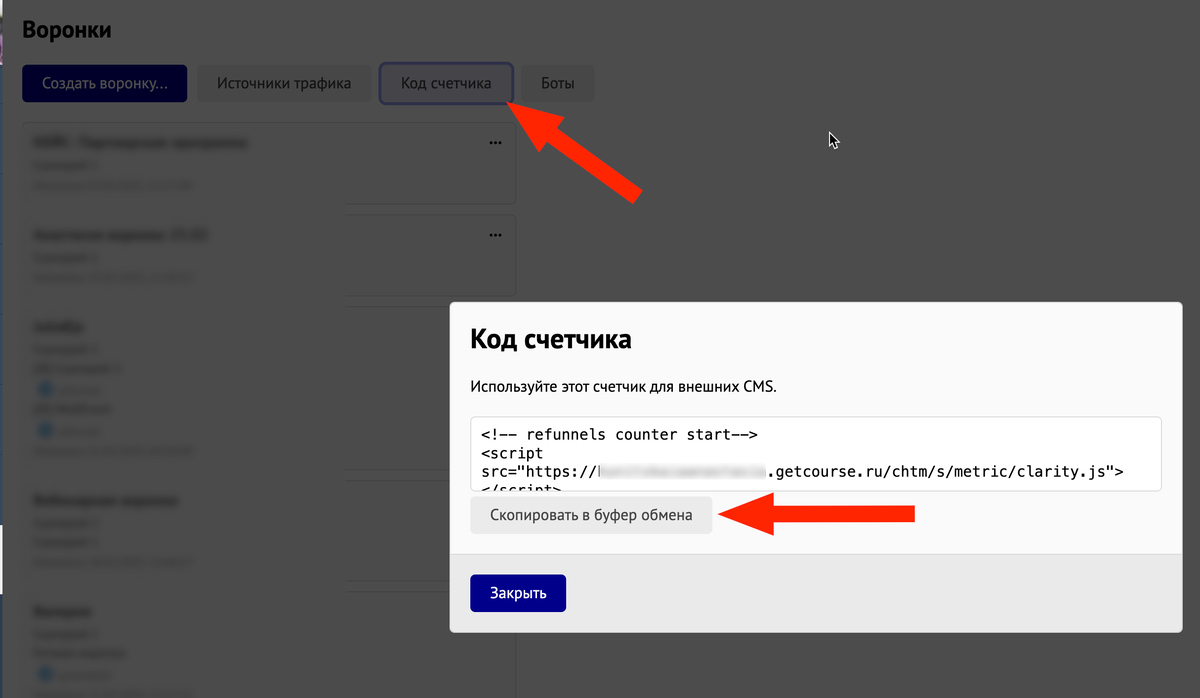
Task: Select the "Код счетчика" toolbar button
Action: point(446,84)
